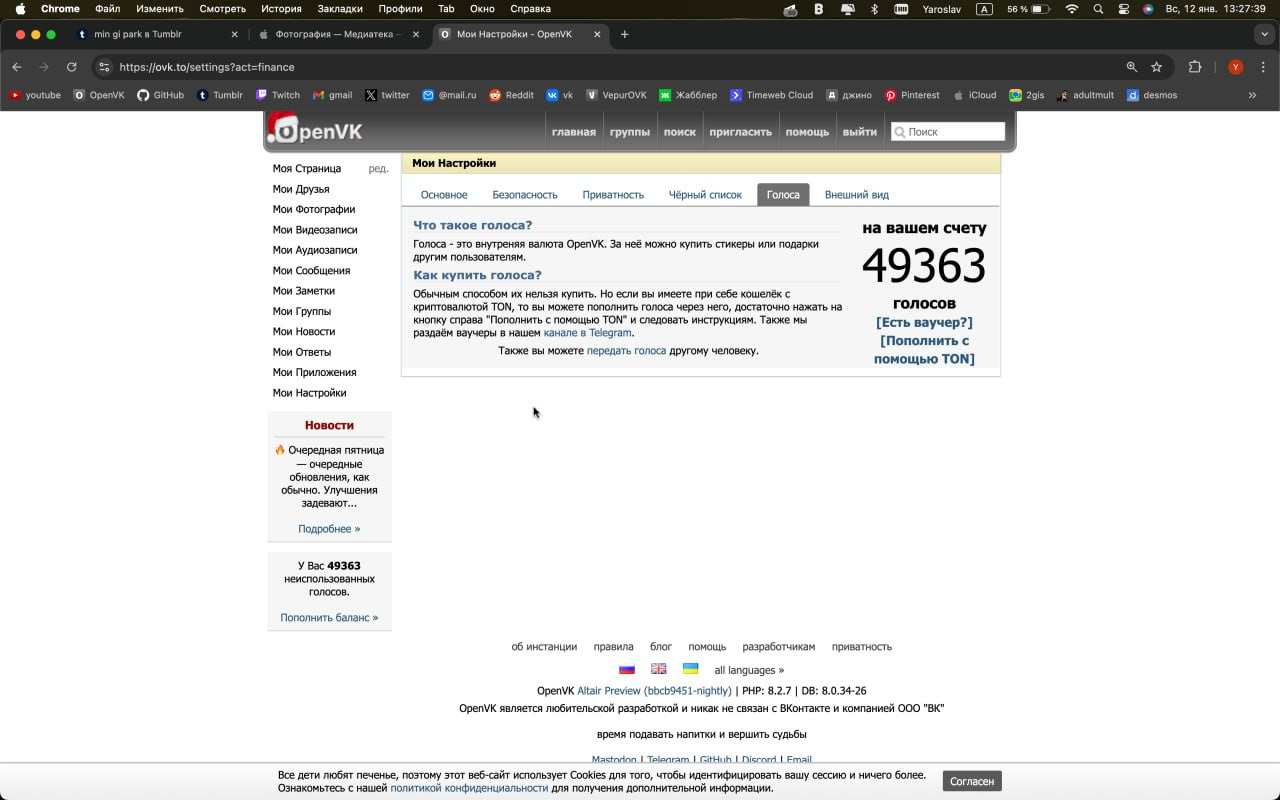Open the 'Чёрный список' settings tab
This screenshot has width=1280, height=800.
tap(705, 195)
